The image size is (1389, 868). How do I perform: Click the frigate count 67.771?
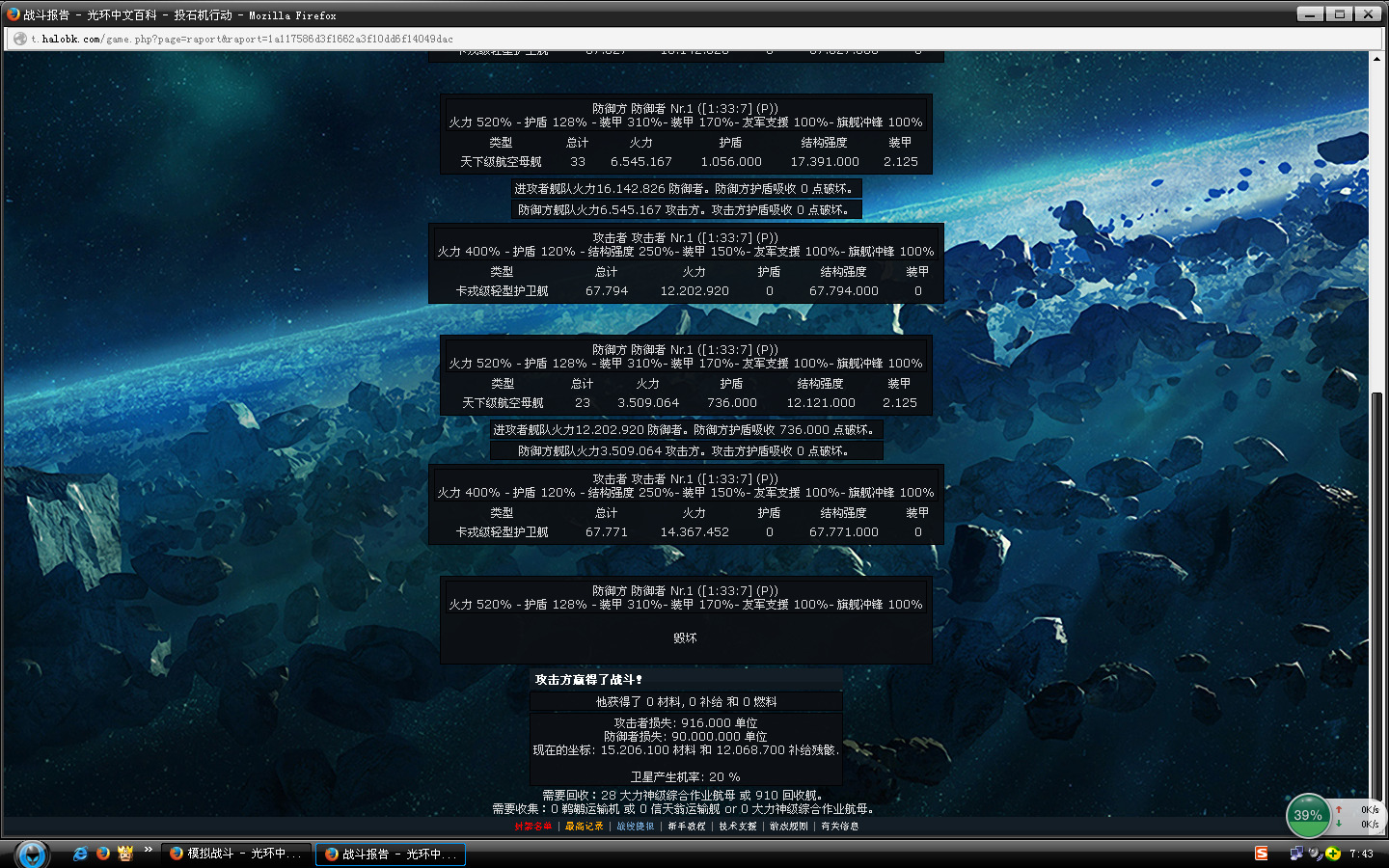click(x=607, y=532)
